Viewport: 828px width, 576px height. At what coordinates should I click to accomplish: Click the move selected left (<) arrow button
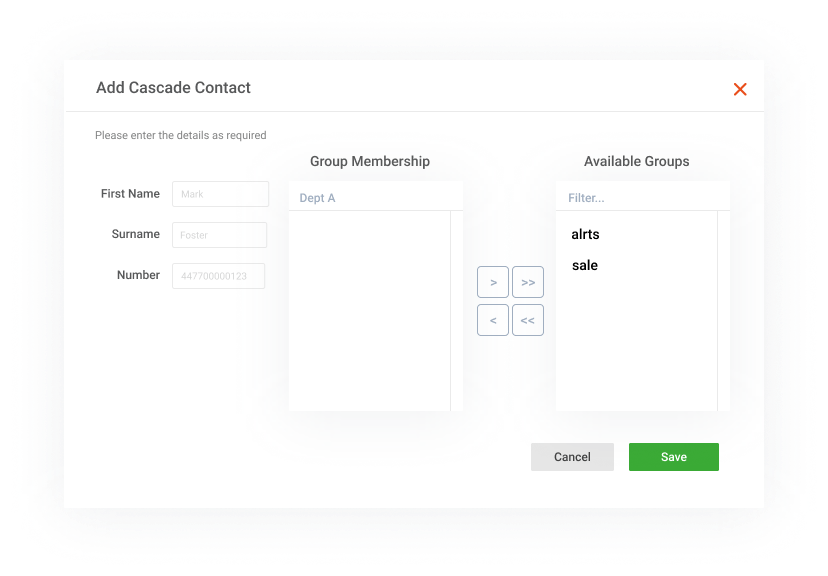(x=493, y=321)
